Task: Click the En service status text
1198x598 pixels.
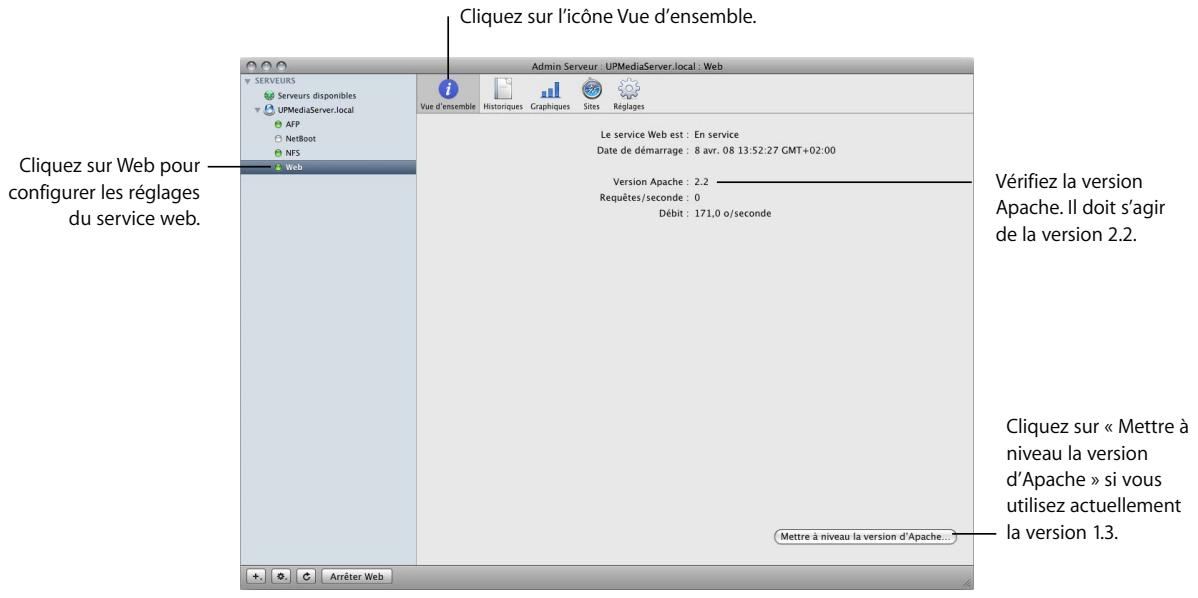Action: (717, 134)
